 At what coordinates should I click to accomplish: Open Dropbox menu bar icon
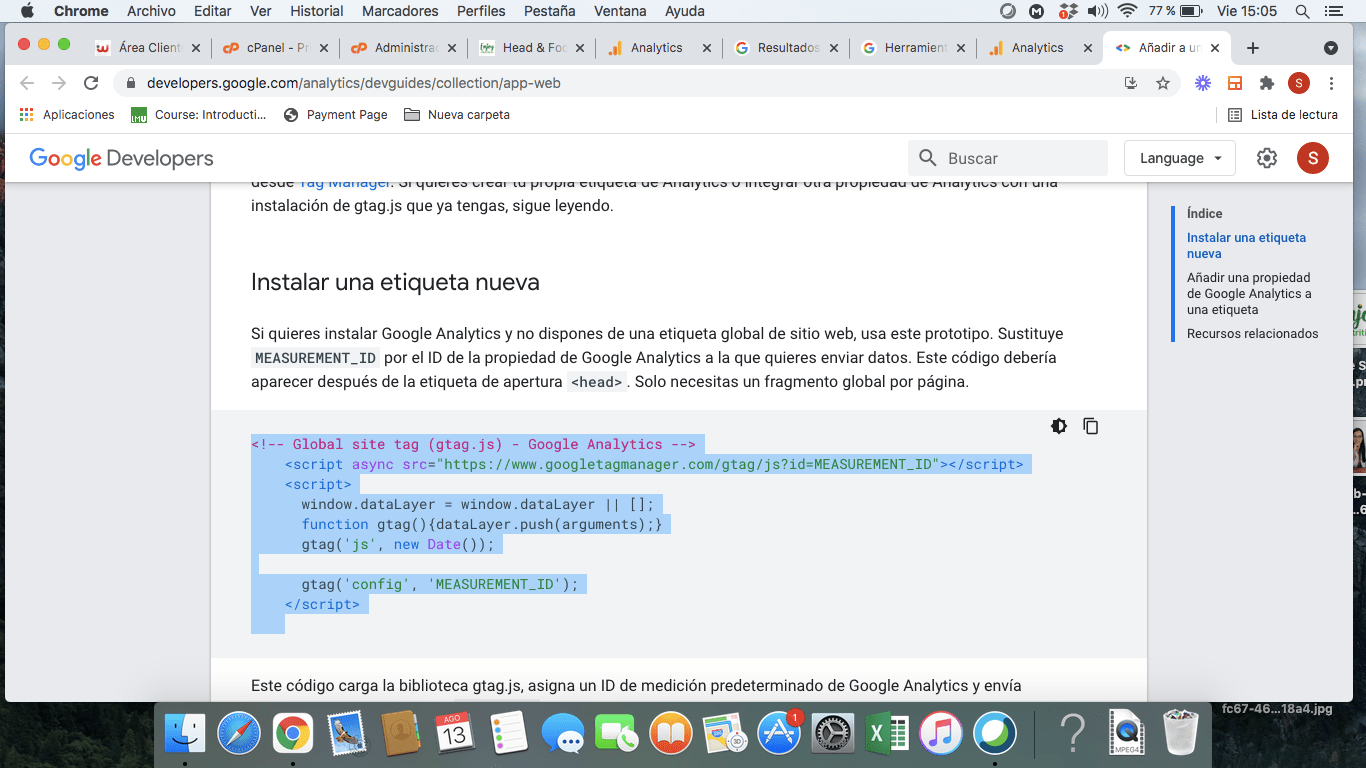point(1068,11)
